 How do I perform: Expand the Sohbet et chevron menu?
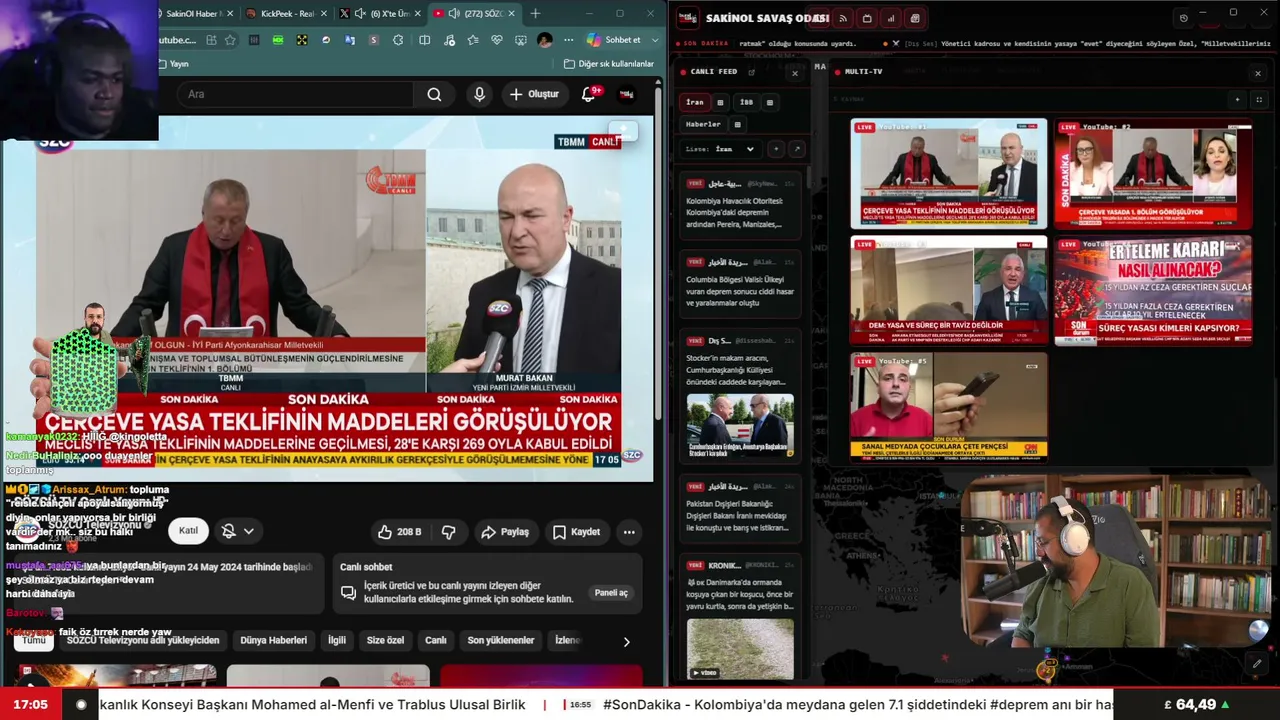point(655,40)
